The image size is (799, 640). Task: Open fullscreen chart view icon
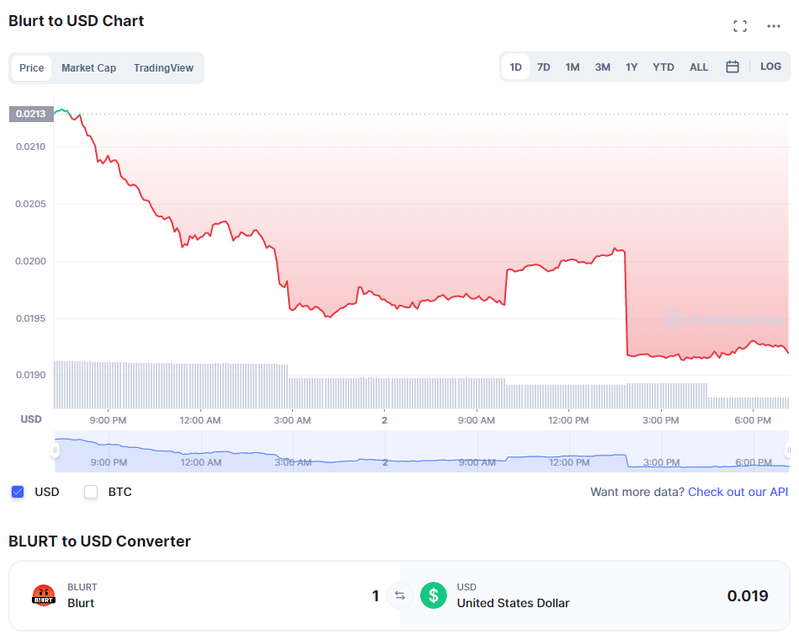point(740,26)
